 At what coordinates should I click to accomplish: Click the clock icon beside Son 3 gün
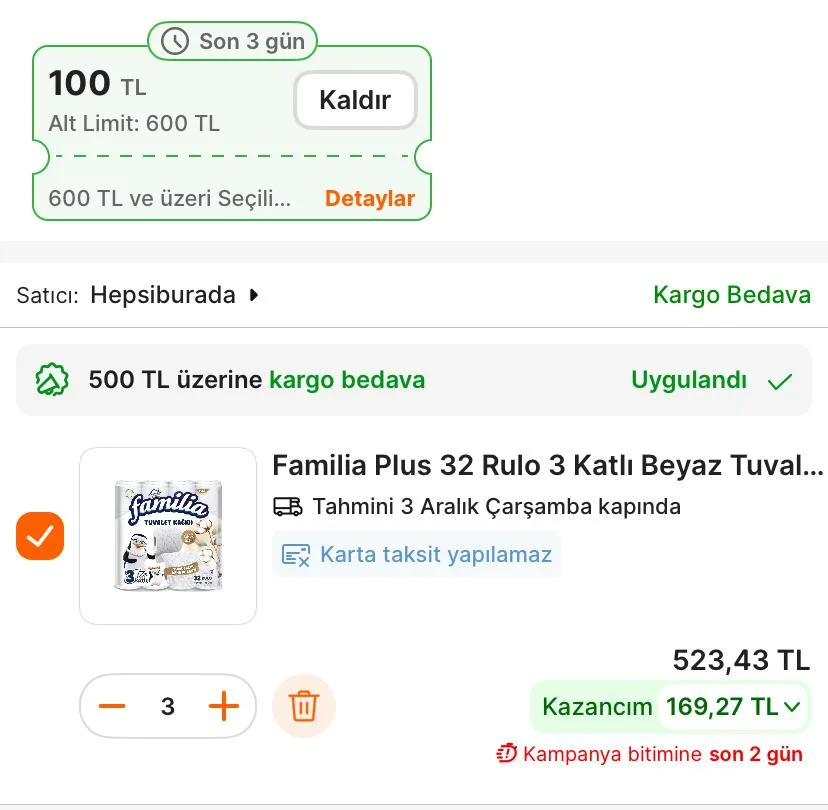(x=175, y=41)
